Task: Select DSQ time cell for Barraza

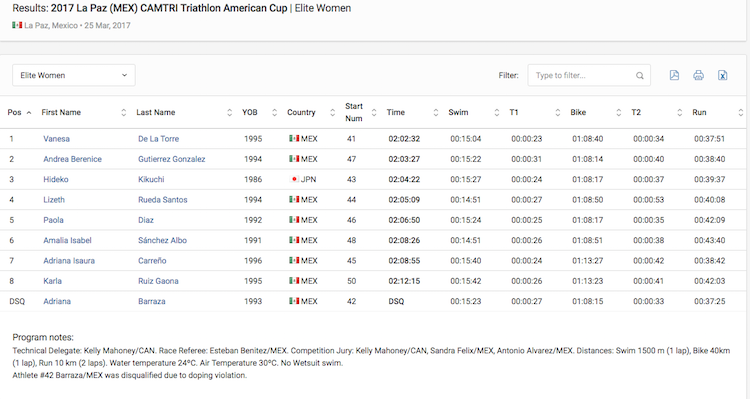Action: [x=396, y=301]
